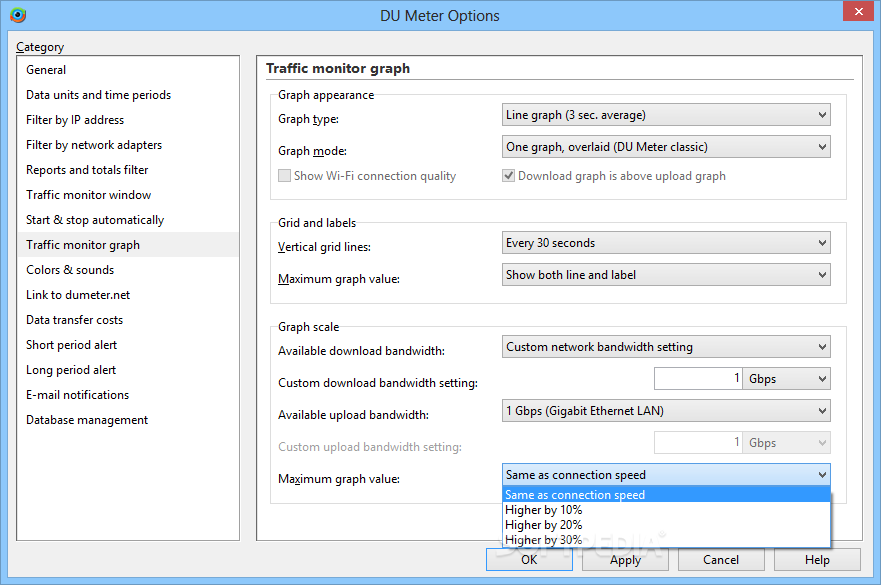
Task: Open the Available upload bandwidth dropdown
Action: (x=666, y=411)
